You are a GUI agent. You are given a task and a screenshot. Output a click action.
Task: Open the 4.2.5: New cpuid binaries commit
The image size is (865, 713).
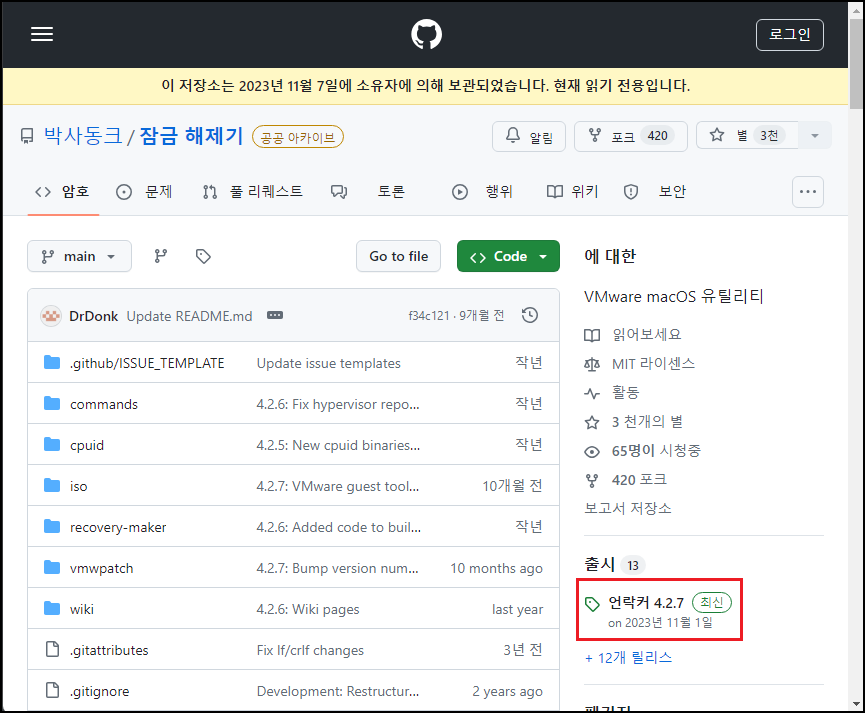338,445
